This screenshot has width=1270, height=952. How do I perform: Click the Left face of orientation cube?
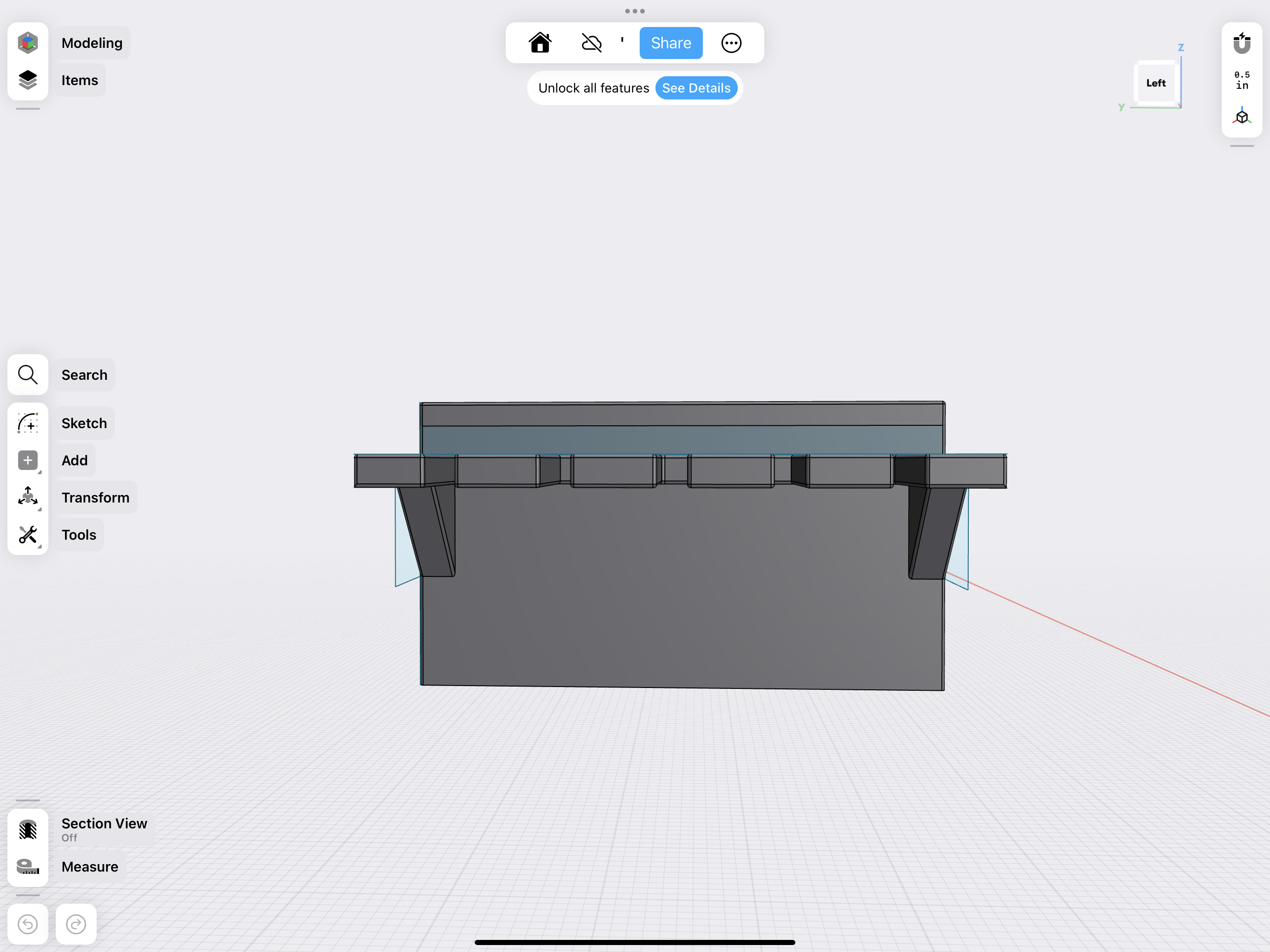click(x=1155, y=83)
